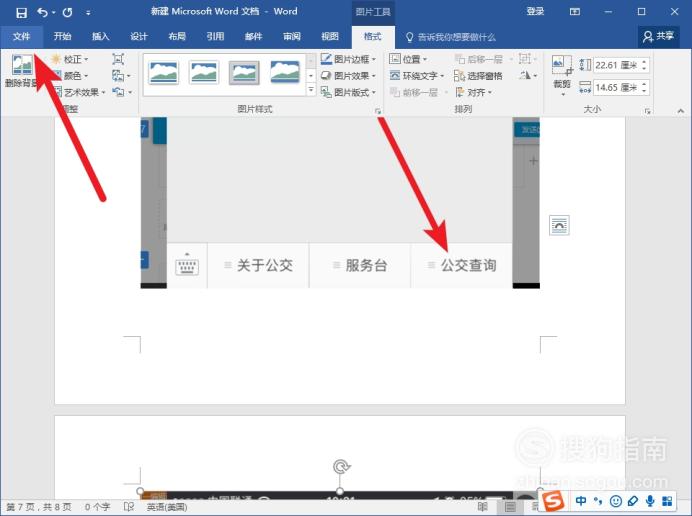Switch to the 引用 (References) tab

tap(215, 36)
